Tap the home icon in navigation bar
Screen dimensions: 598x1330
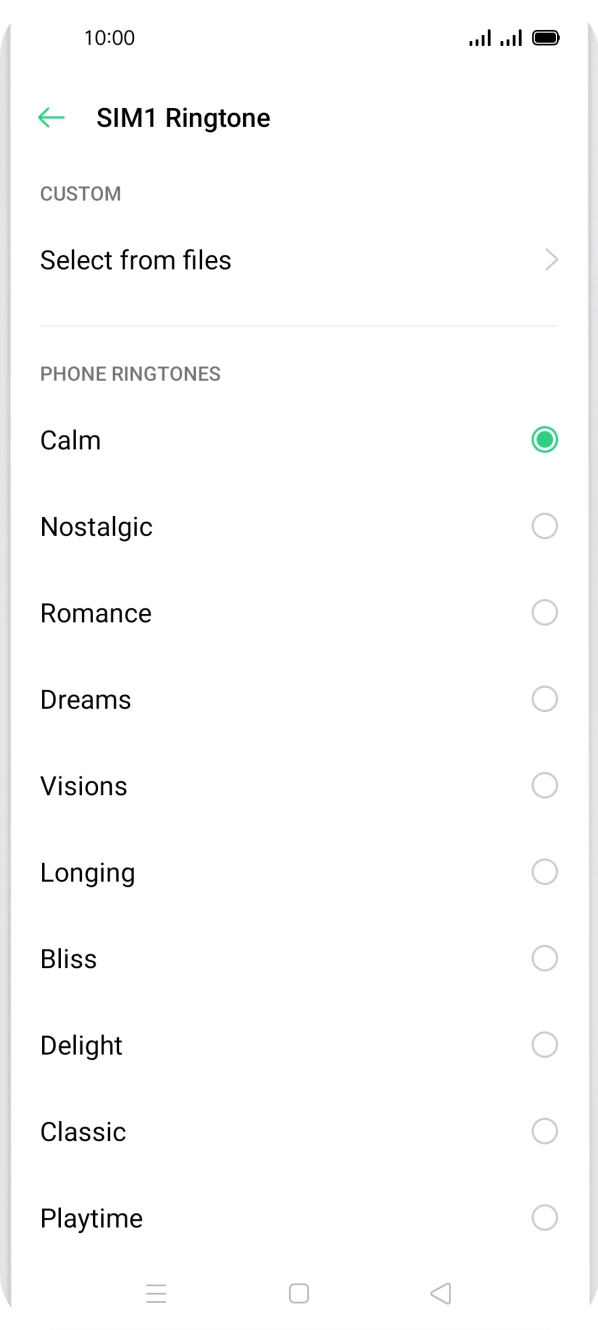pyautogui.click(x=298, y=1293)
